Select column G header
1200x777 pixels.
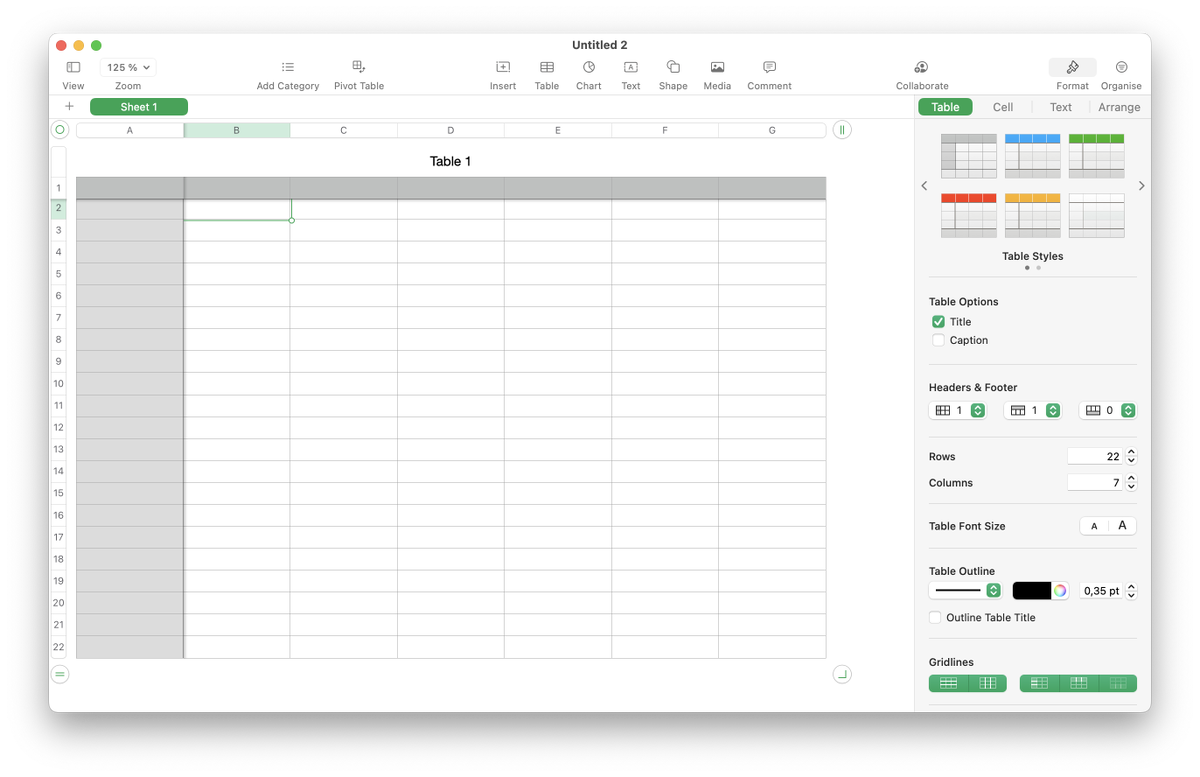pos(772,130)
